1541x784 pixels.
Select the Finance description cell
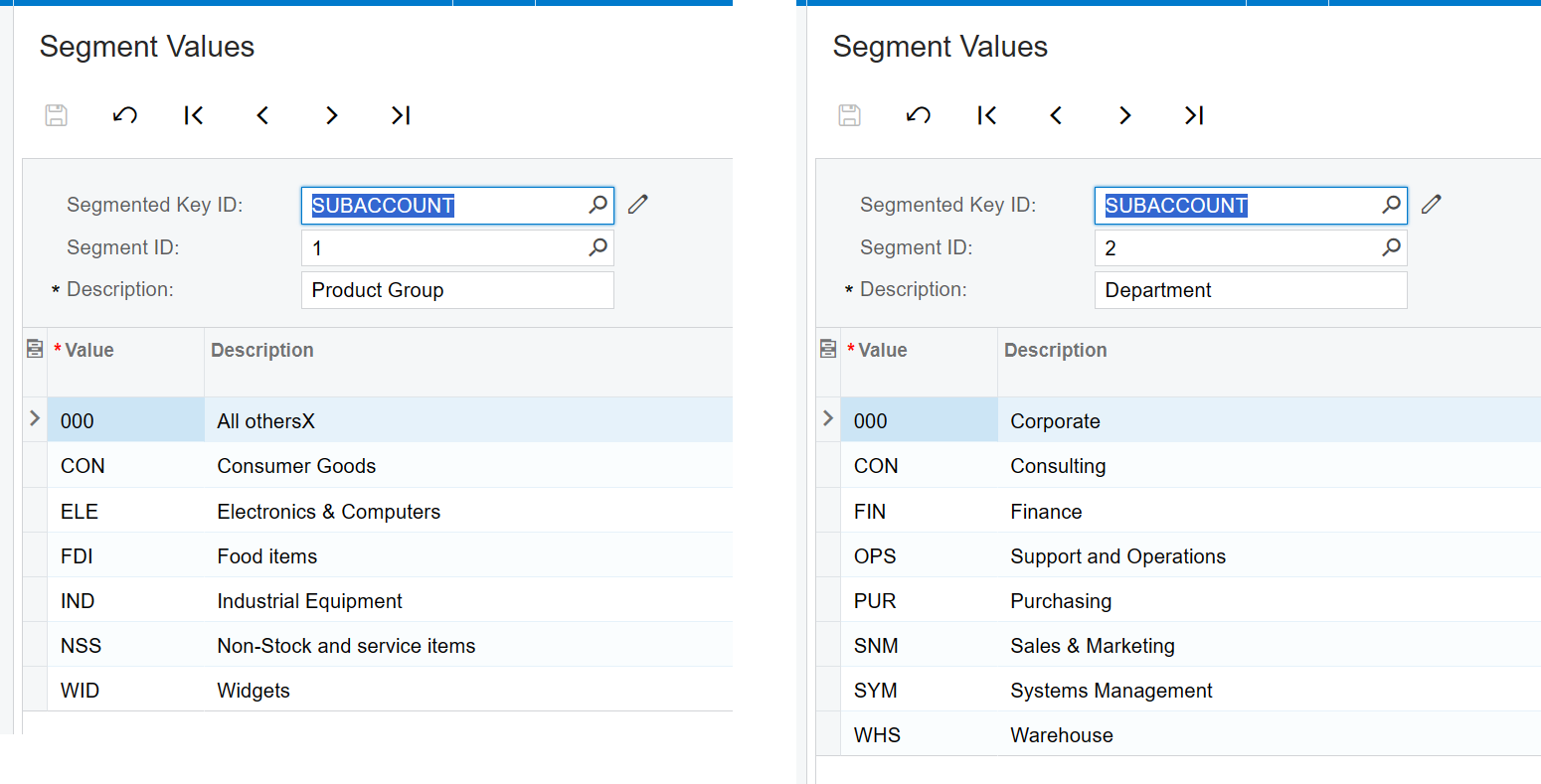(x=1270, y=511)
